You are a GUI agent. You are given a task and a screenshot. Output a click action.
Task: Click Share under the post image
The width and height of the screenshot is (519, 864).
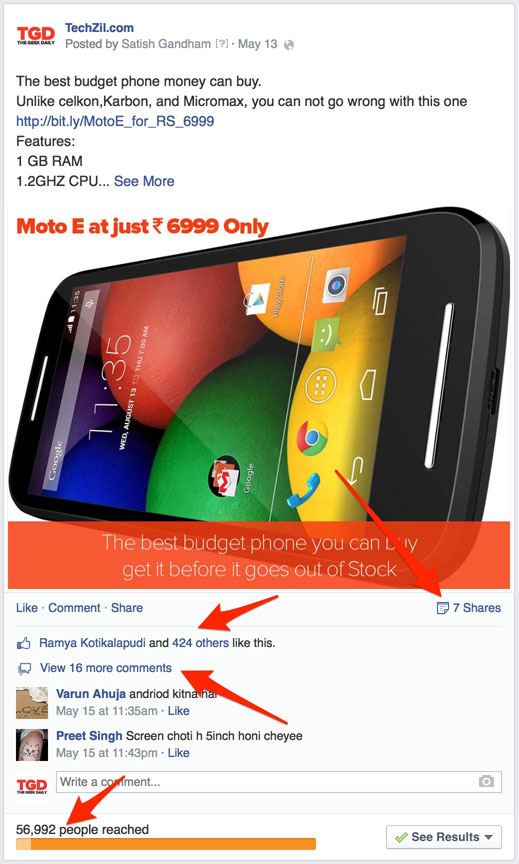click(127, 608)
